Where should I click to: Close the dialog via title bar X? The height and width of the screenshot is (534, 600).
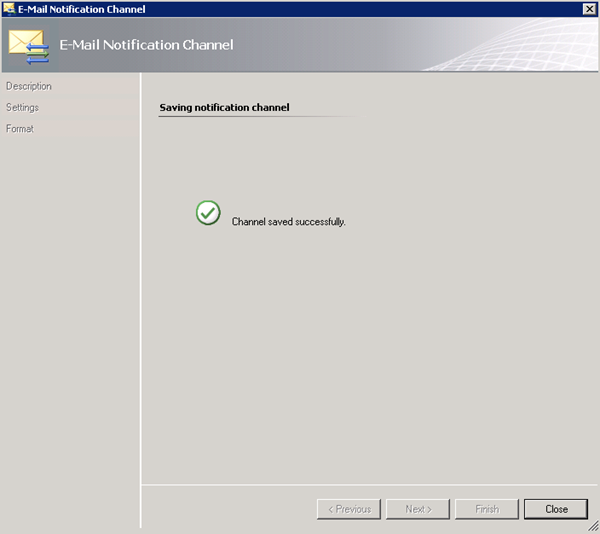(589, 9)
